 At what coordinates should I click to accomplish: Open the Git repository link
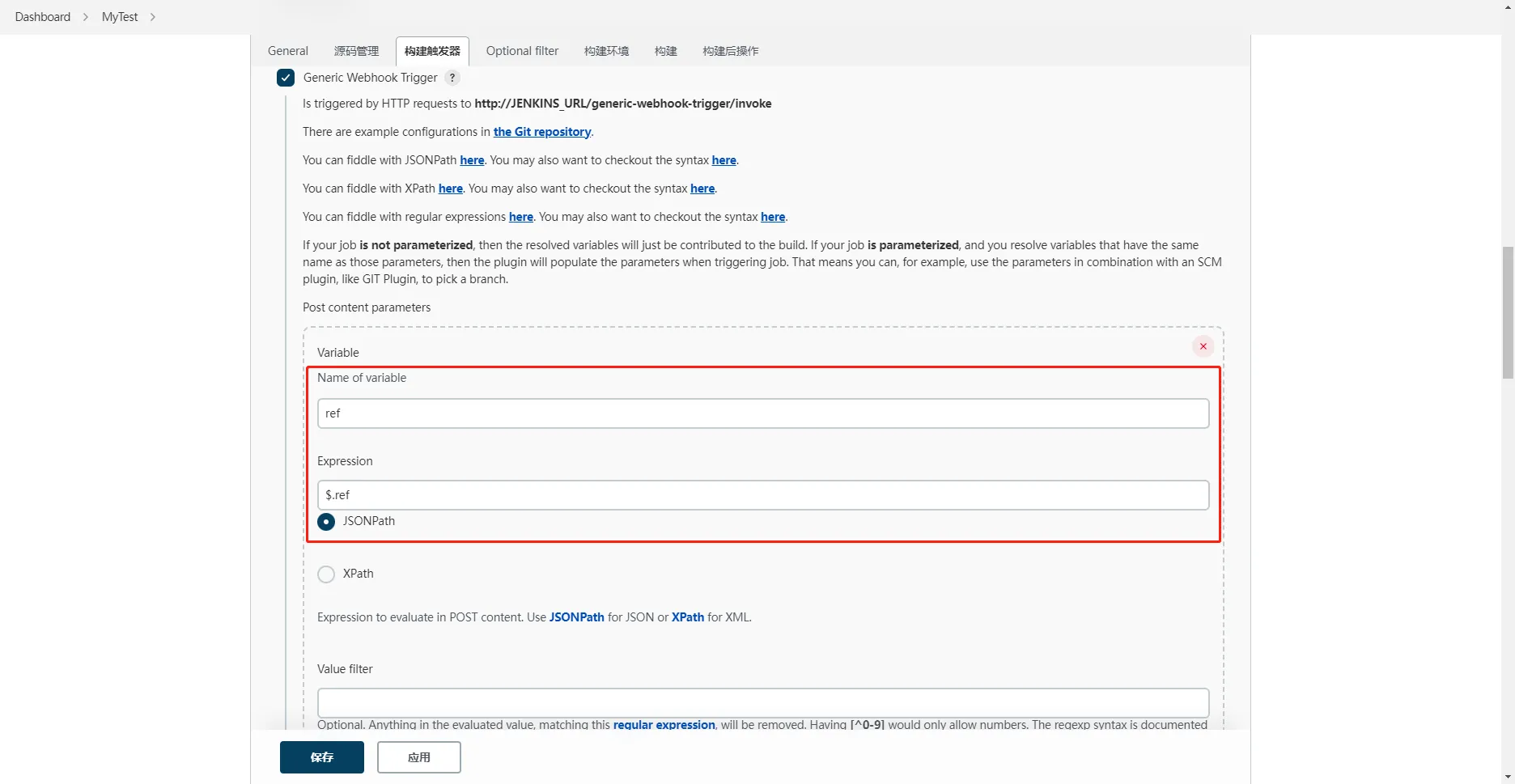[x=542, y=132]
